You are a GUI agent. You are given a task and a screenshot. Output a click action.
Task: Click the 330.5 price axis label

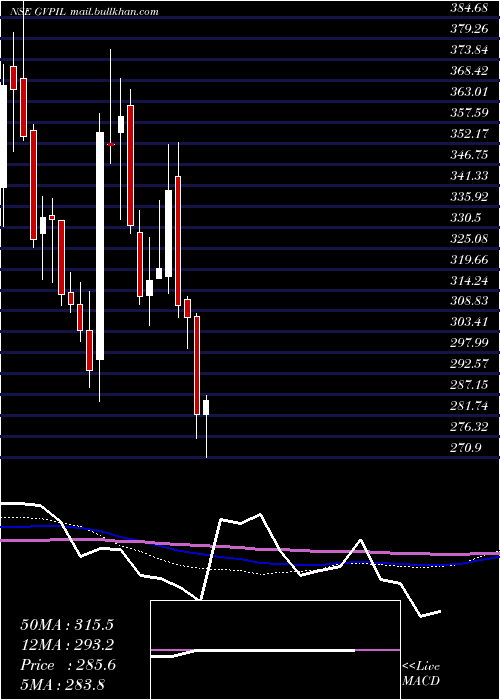[466, 217]
